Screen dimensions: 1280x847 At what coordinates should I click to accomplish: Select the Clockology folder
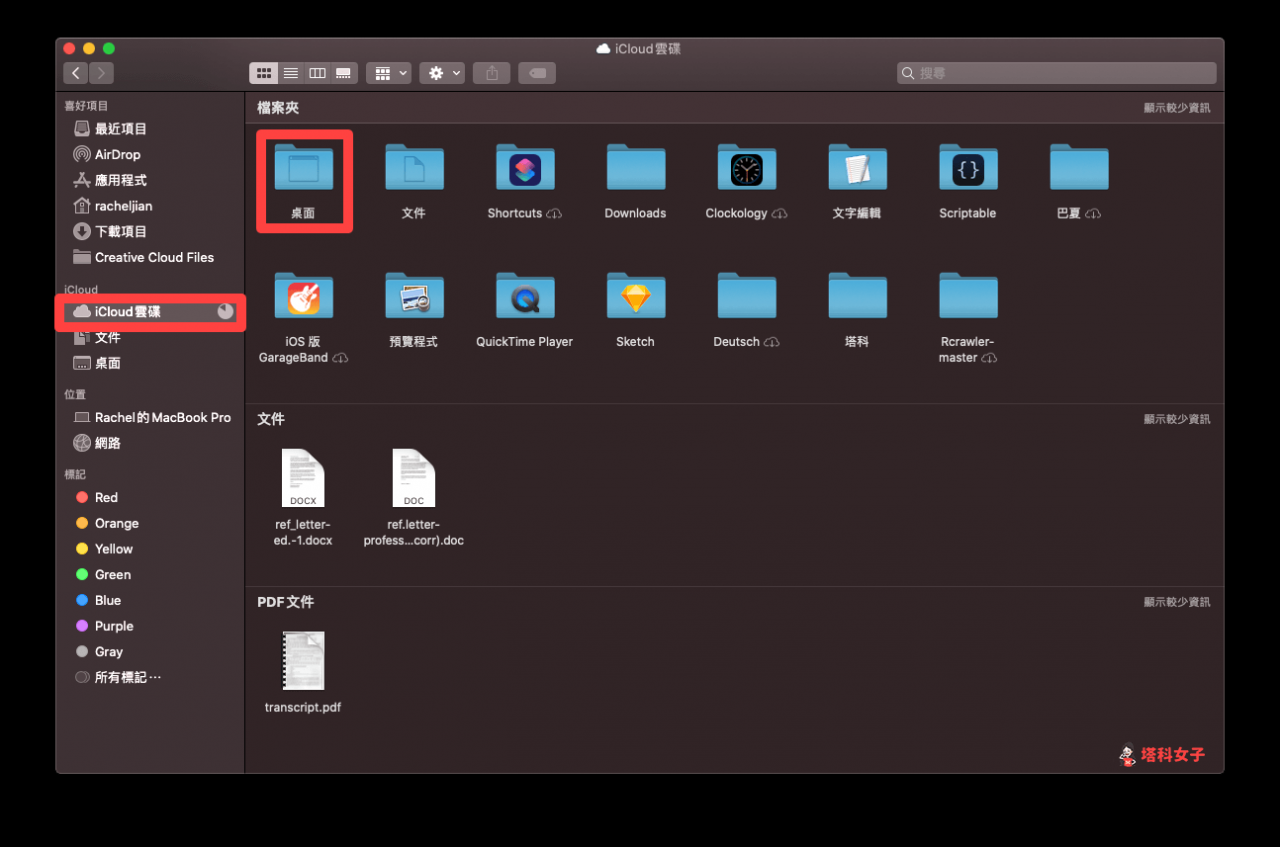tap(746, 166)
